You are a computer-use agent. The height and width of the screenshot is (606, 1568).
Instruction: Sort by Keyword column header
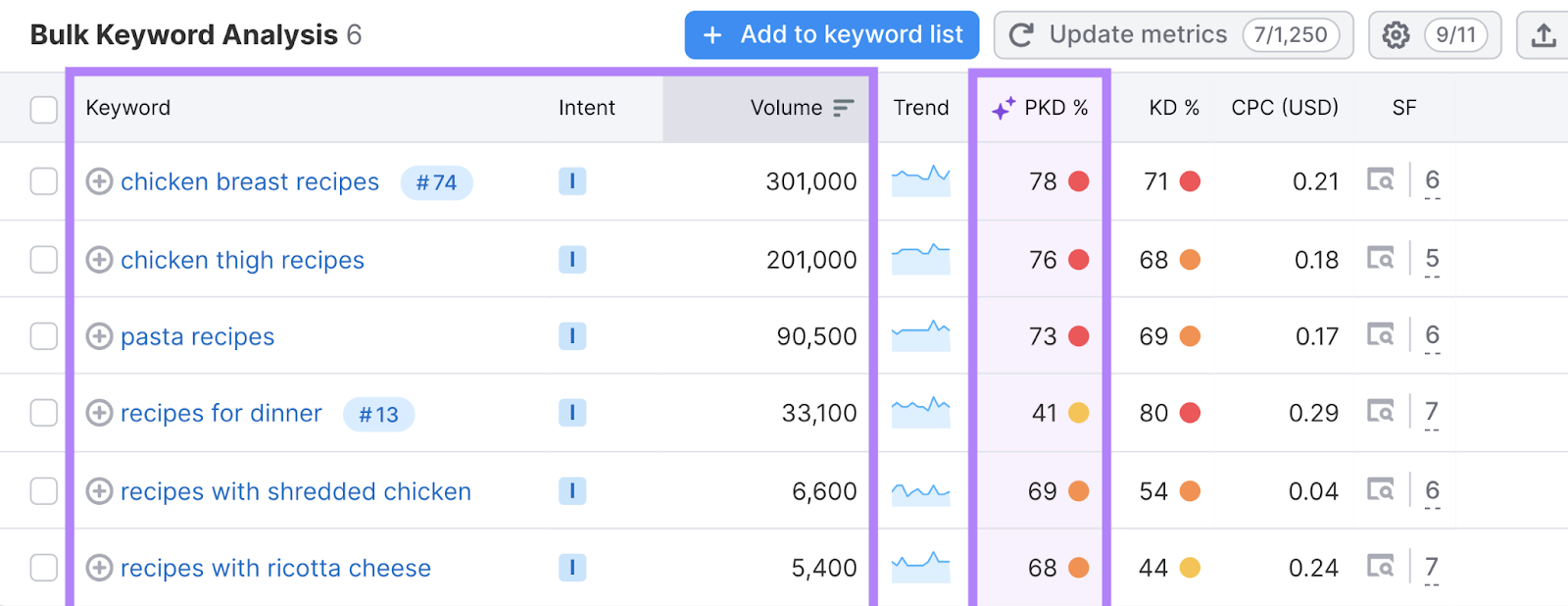(x=127, y=108)
